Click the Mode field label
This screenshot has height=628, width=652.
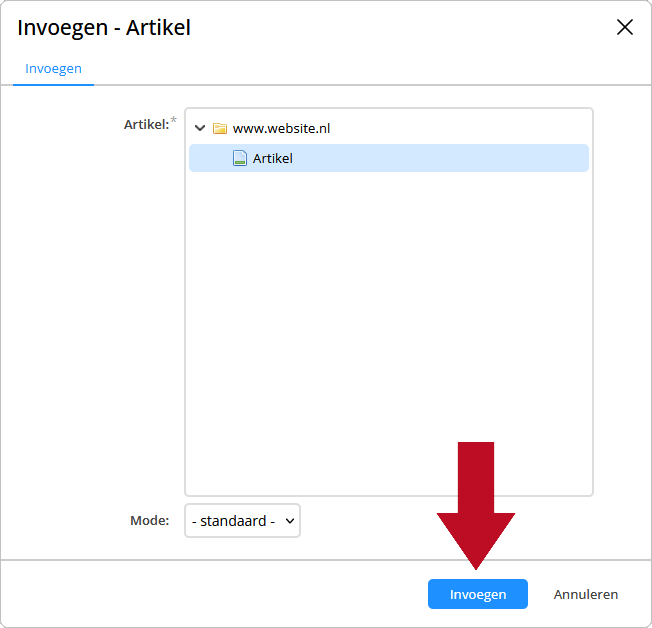click(x=150, y=520)
